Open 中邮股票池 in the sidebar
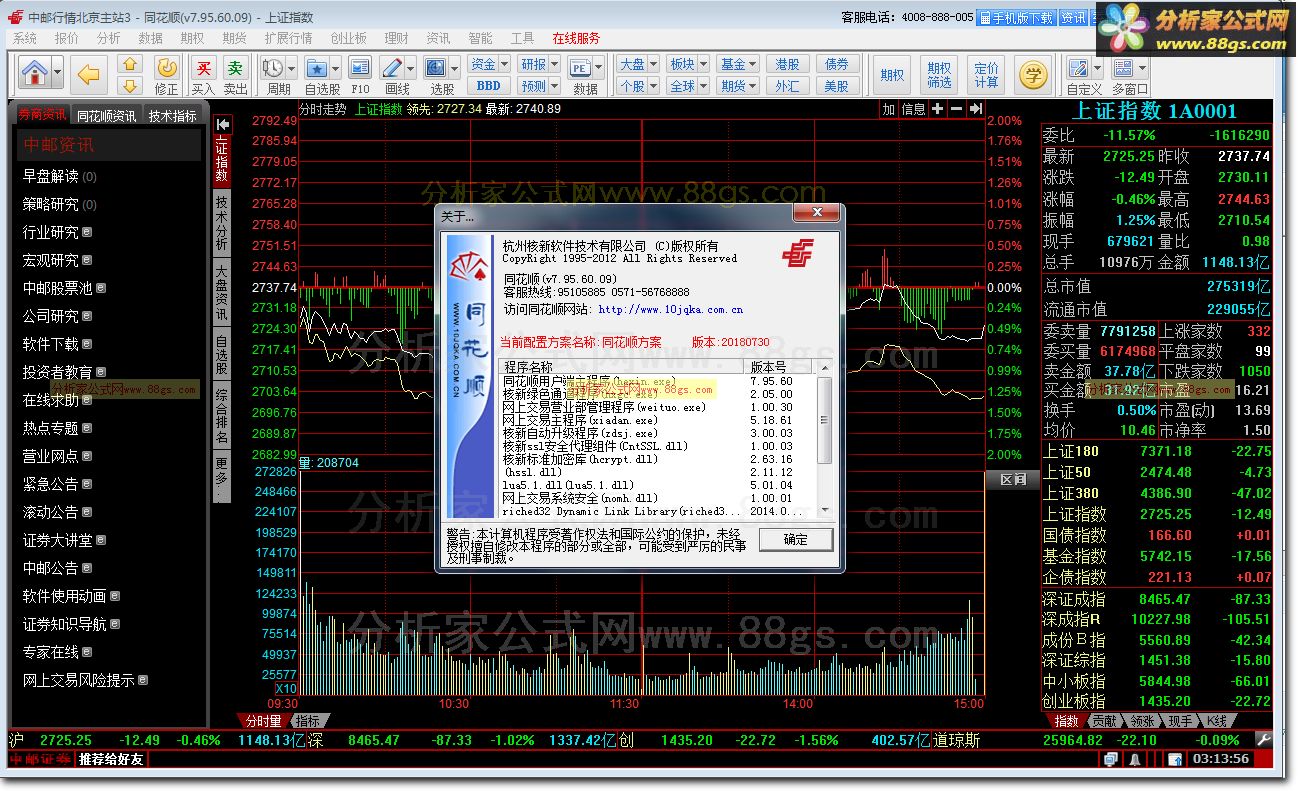This screenshot has height=791, width=1298. (57, 288)
